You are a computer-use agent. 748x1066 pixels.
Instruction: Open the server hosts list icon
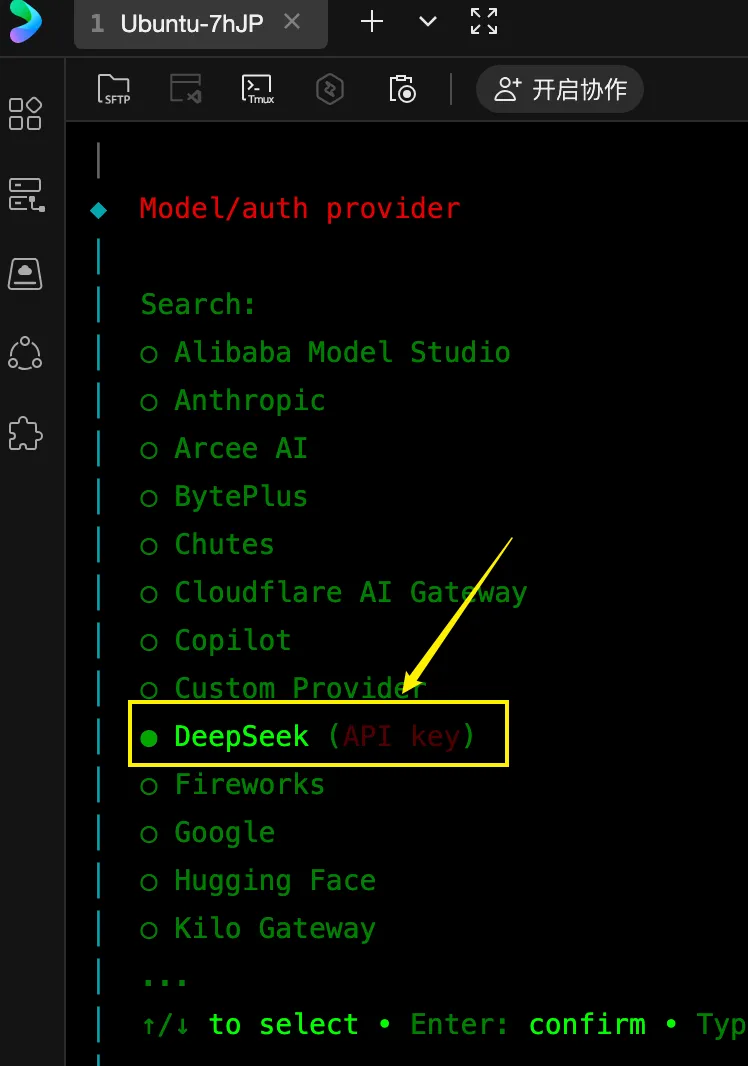coord(26,194)
